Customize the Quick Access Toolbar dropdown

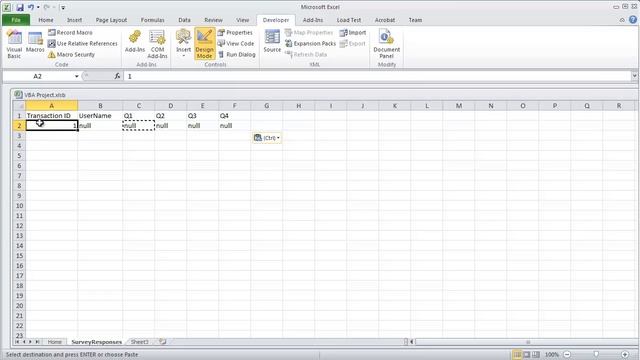62,7
